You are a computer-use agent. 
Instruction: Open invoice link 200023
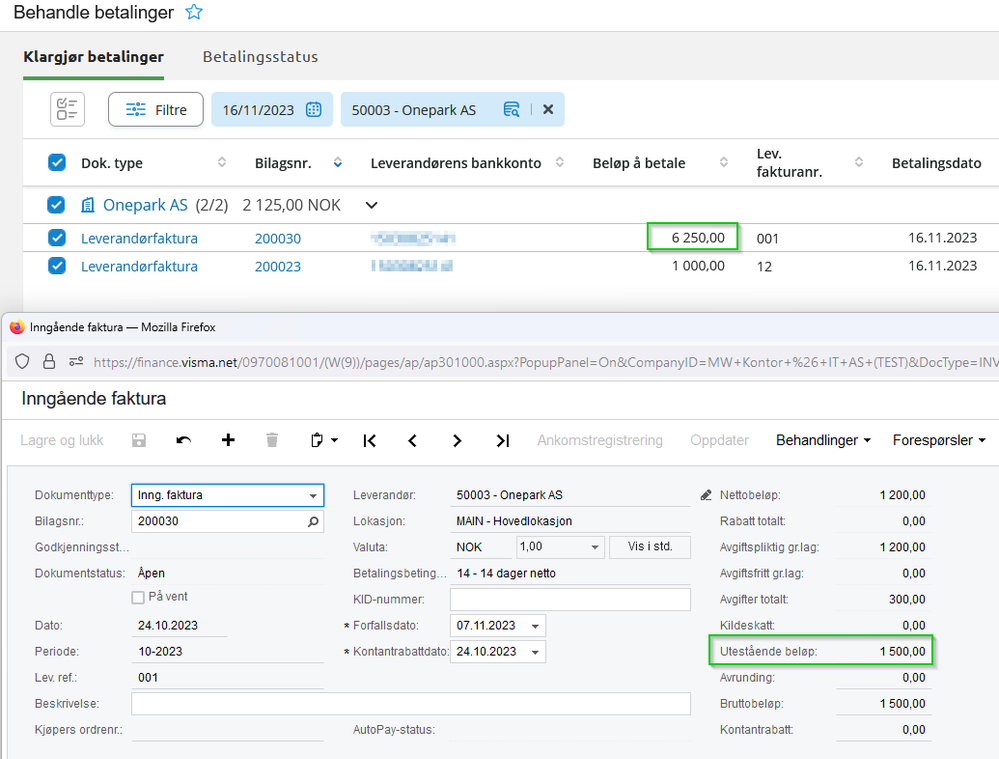(278, 266)
